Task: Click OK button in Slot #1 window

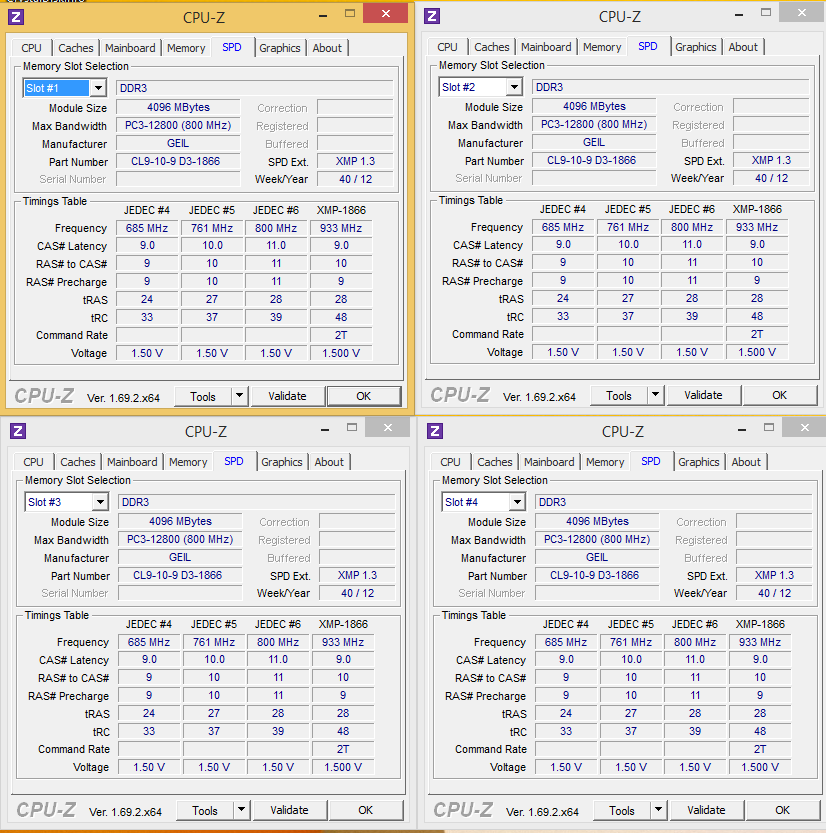Action: pyautogui.click(x=364, y=396)
